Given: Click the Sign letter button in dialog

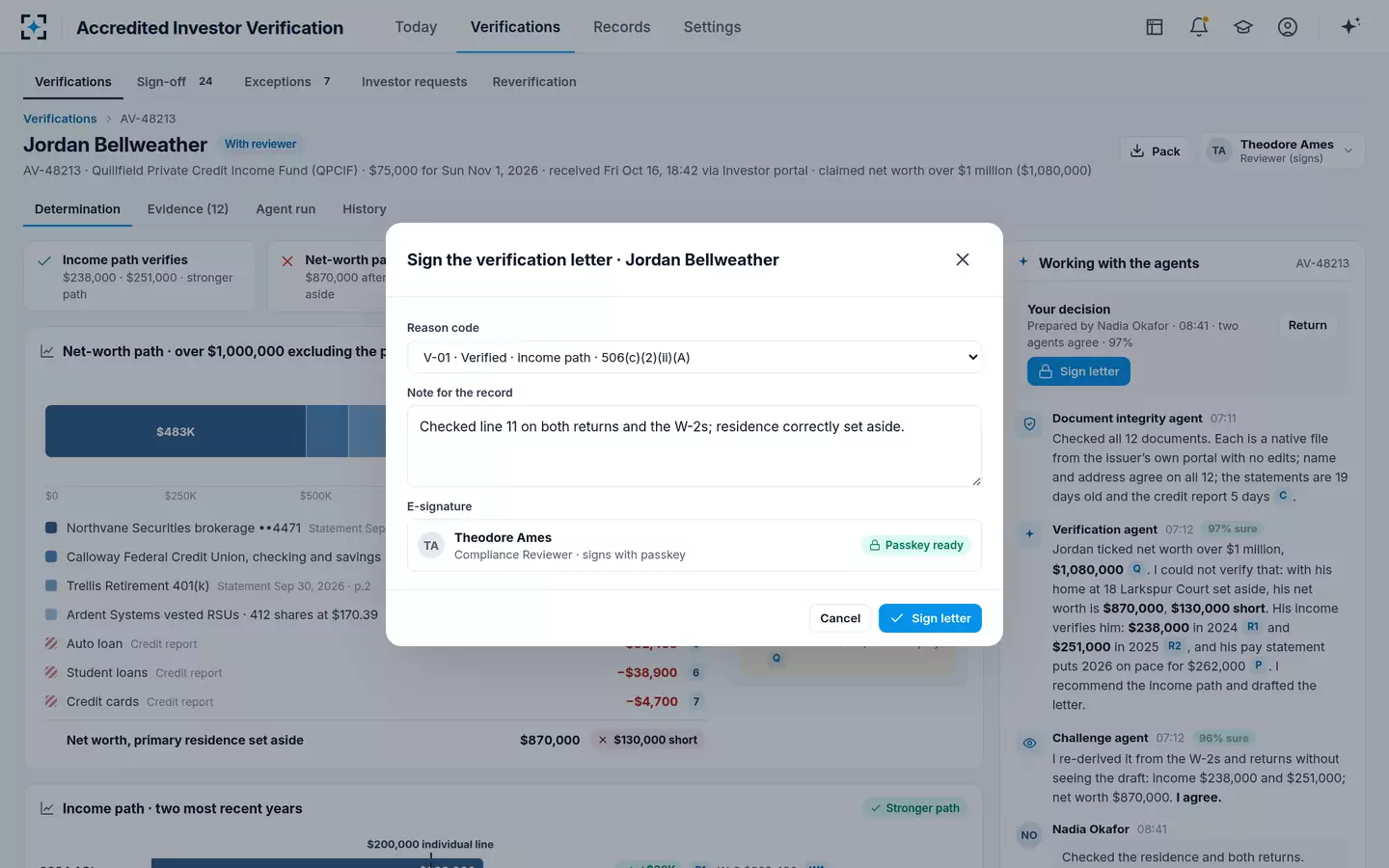Looking at the screenshot, I should click(x=930, y=618).
